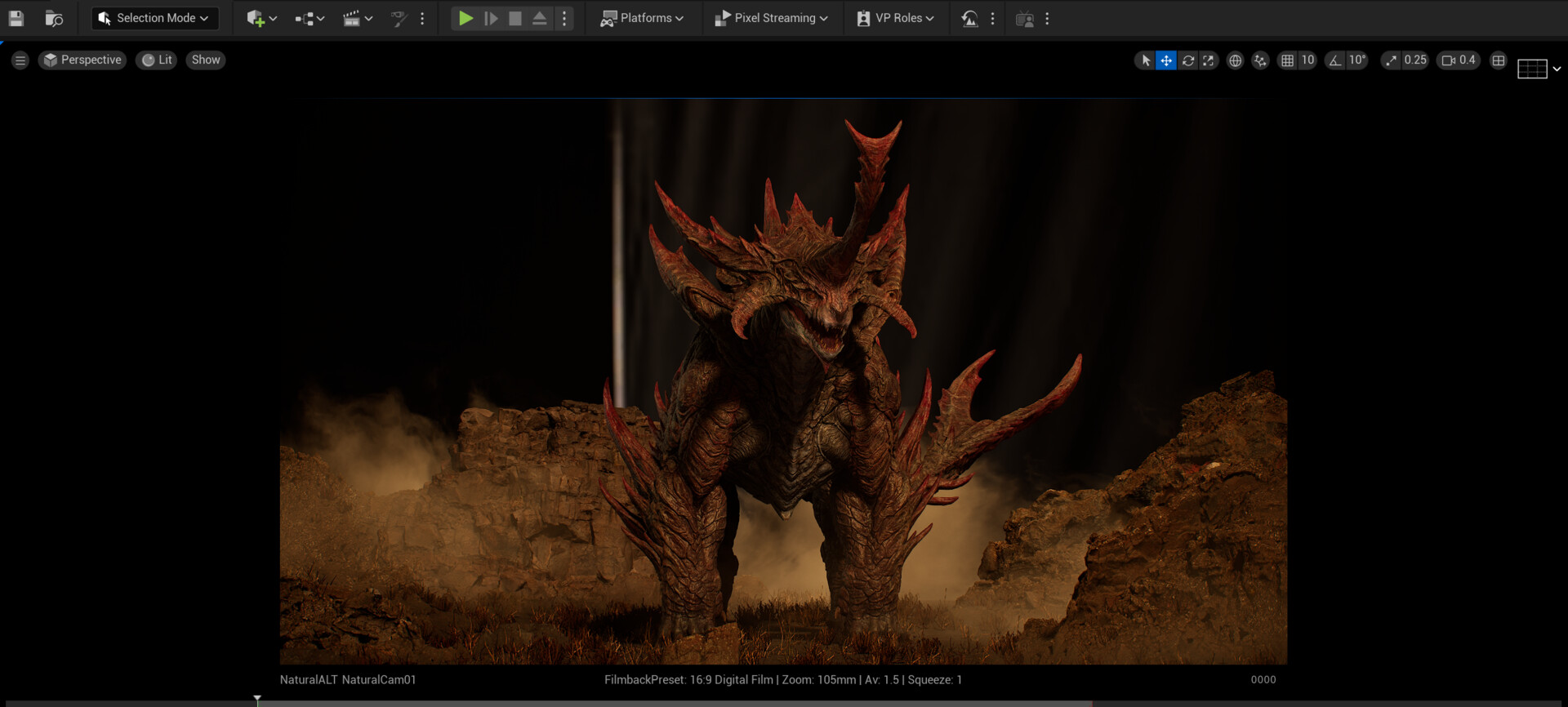The image size is (1568, 707).
Task: Open the Show flags menu
Action: coord(206,60)
